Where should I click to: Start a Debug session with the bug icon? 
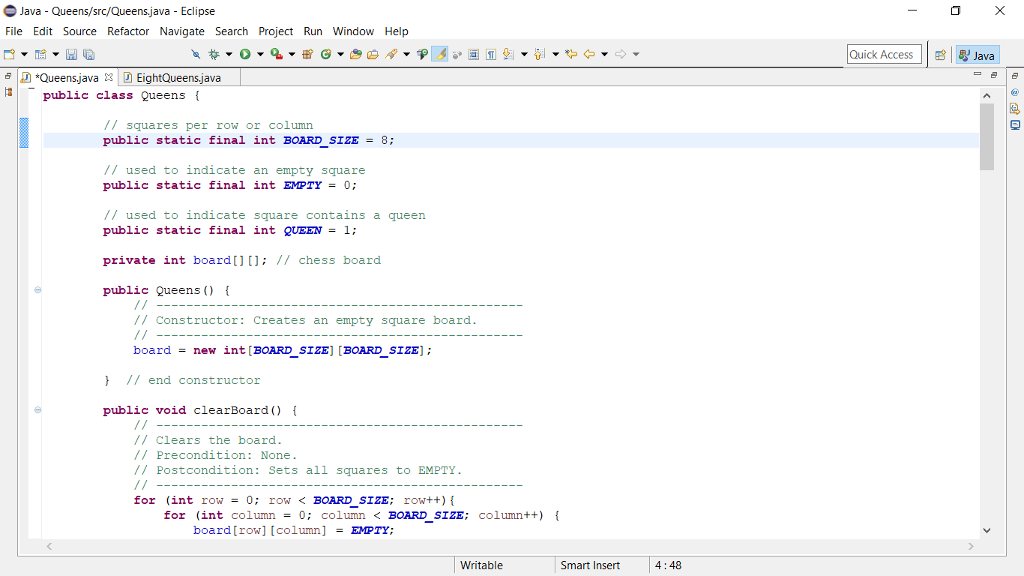pos(213,54)
